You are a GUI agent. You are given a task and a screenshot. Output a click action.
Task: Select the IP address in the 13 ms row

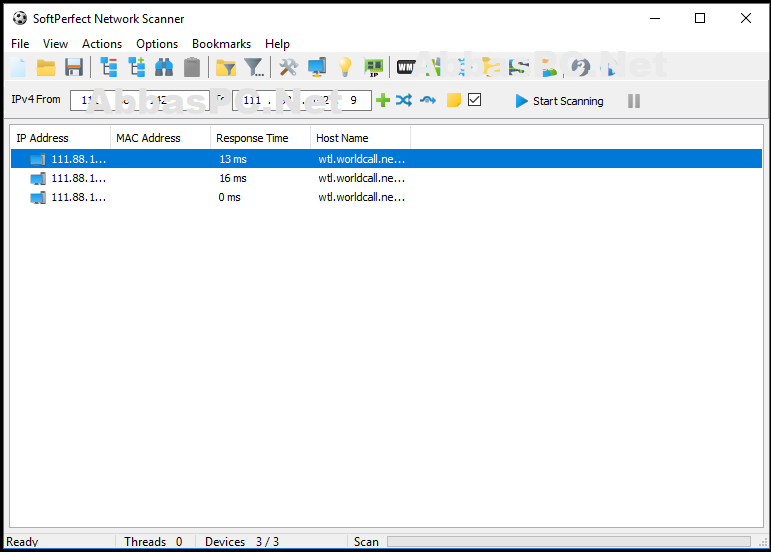79,159
